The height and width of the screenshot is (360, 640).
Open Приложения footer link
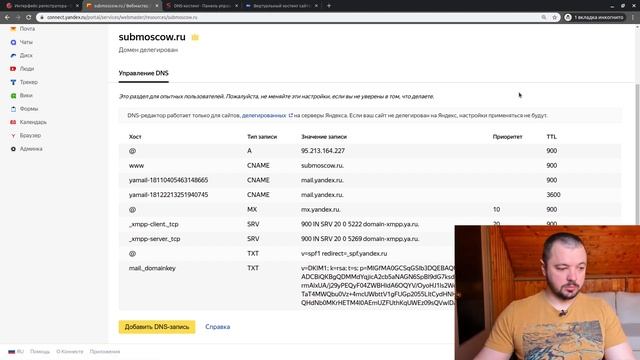104,351
